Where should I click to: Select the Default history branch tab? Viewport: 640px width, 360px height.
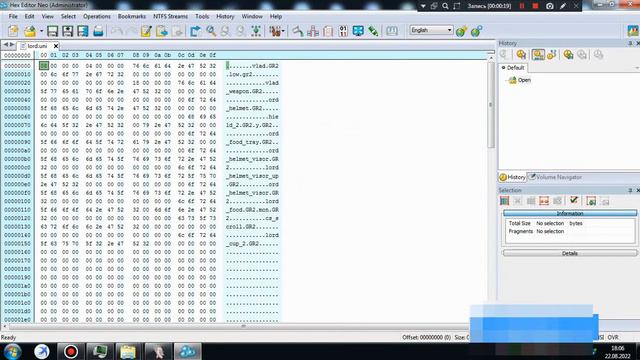click(x=513, y=68)
